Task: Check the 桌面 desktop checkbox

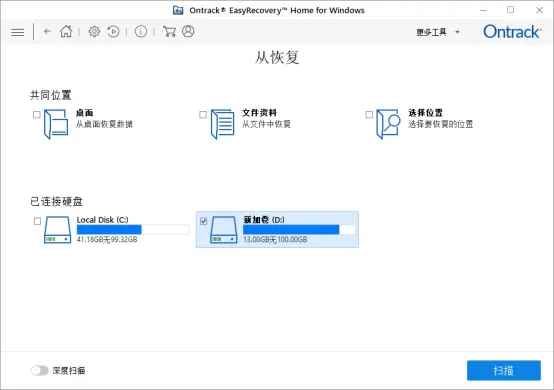Action: pos(37,114)
